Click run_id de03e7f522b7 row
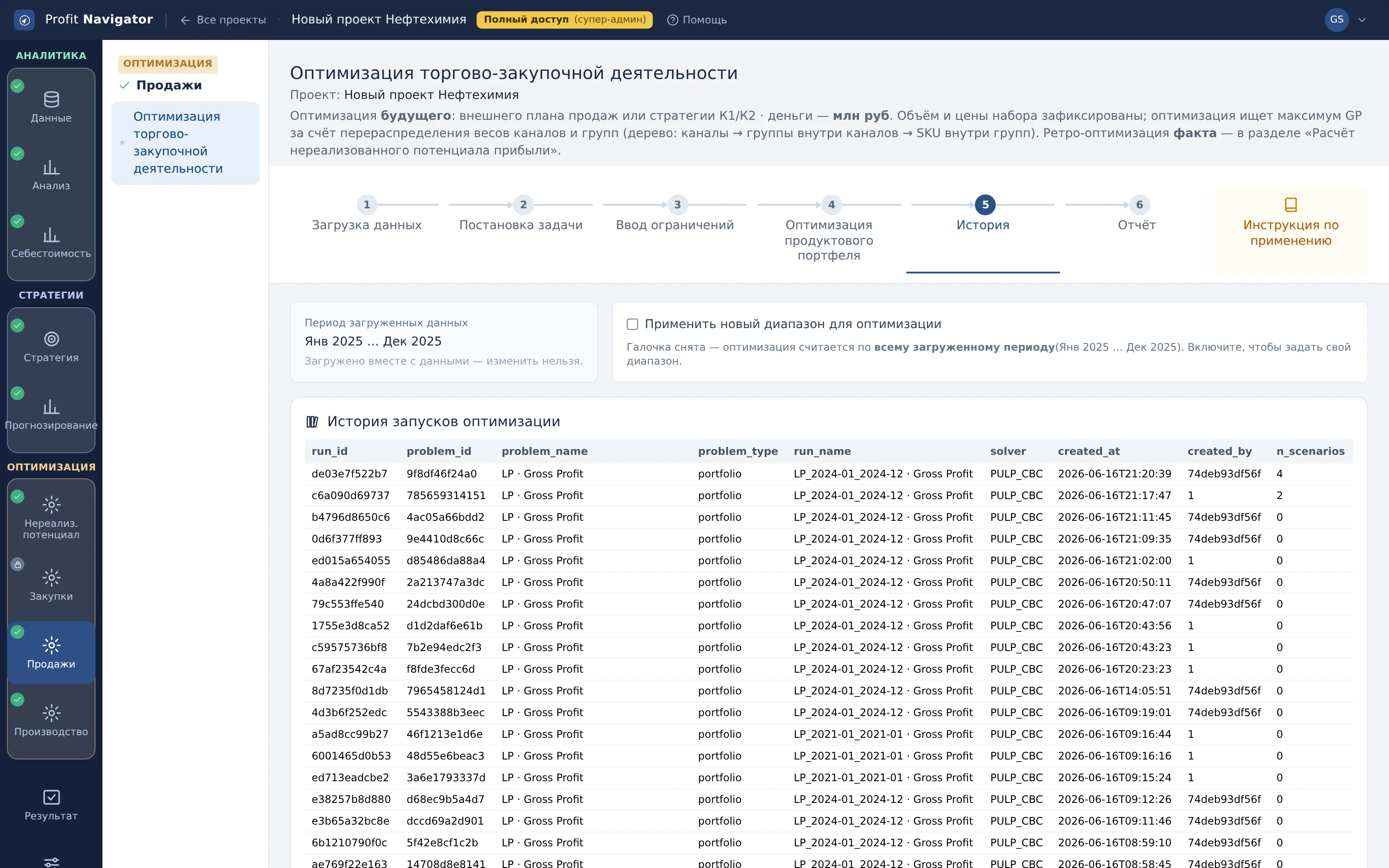Image resolution: width=1389 pixels, height=868 pixels. (x=828, y=474)
